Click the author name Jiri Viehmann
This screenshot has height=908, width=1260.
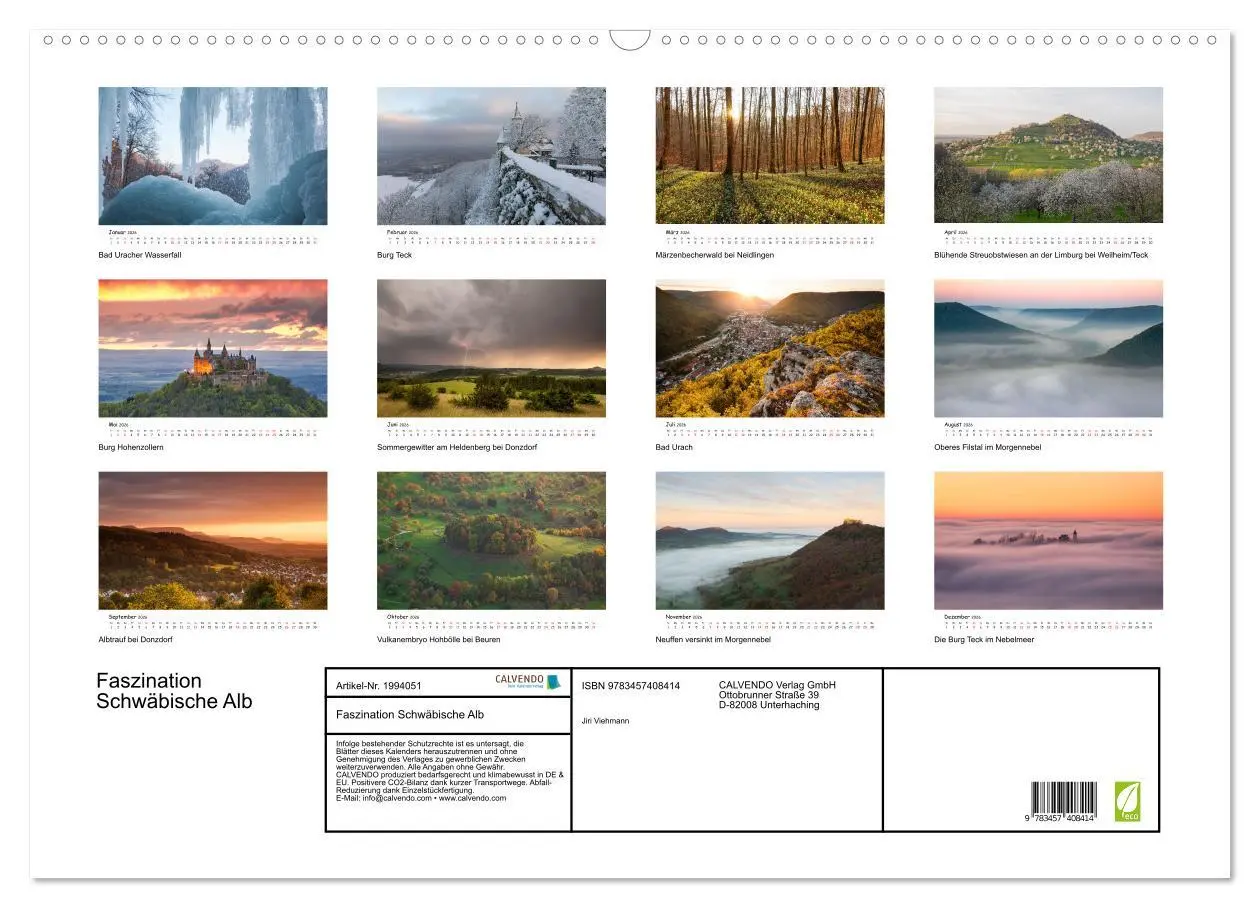coord(605,721)
